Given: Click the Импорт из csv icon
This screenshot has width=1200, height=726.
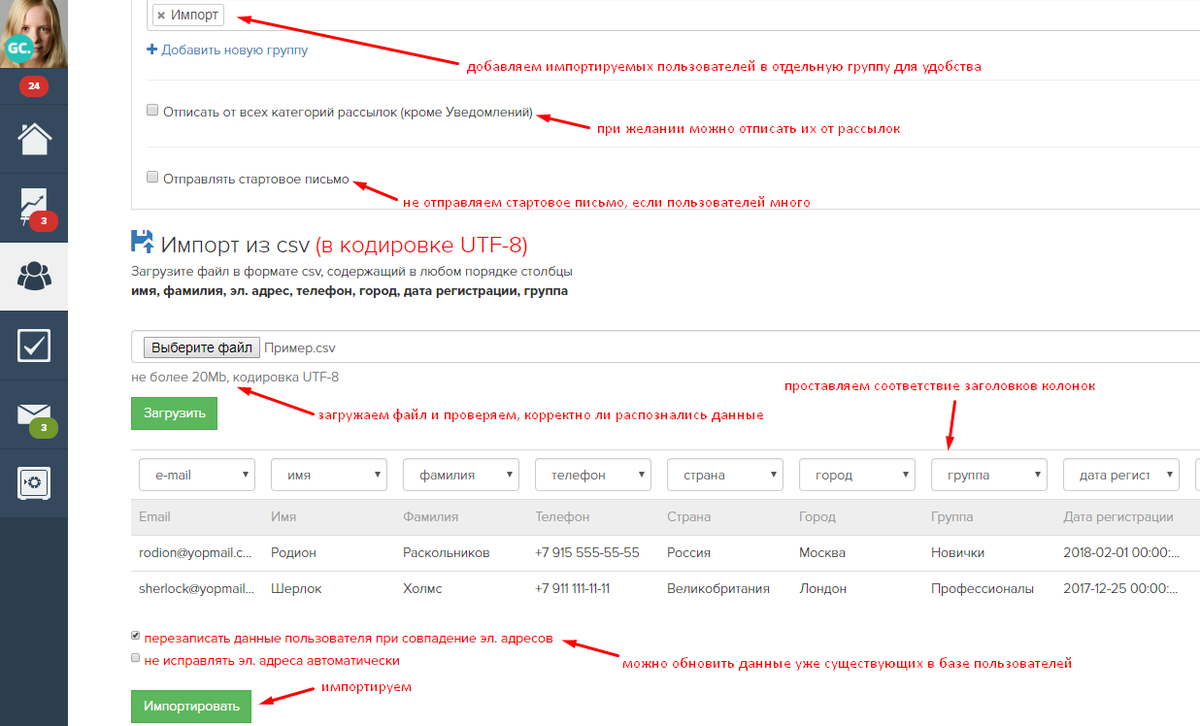Looking at the screenshot, I should [x=143, y=242].
